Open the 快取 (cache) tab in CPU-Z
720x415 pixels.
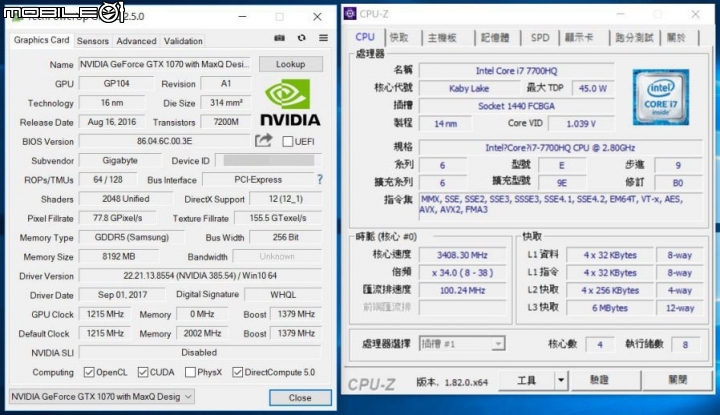tap(399, 38)
